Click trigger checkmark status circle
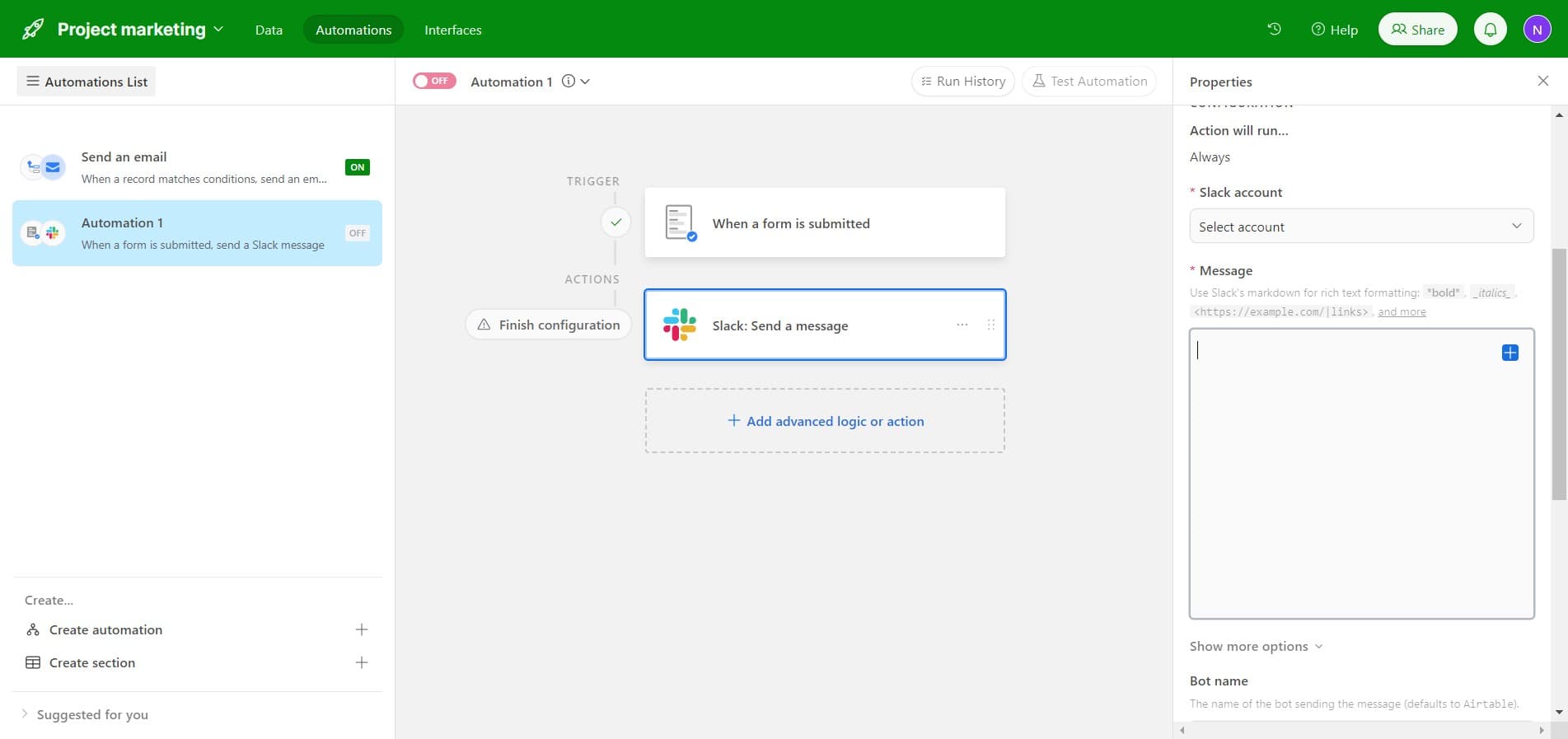 (x=615, y=222)
